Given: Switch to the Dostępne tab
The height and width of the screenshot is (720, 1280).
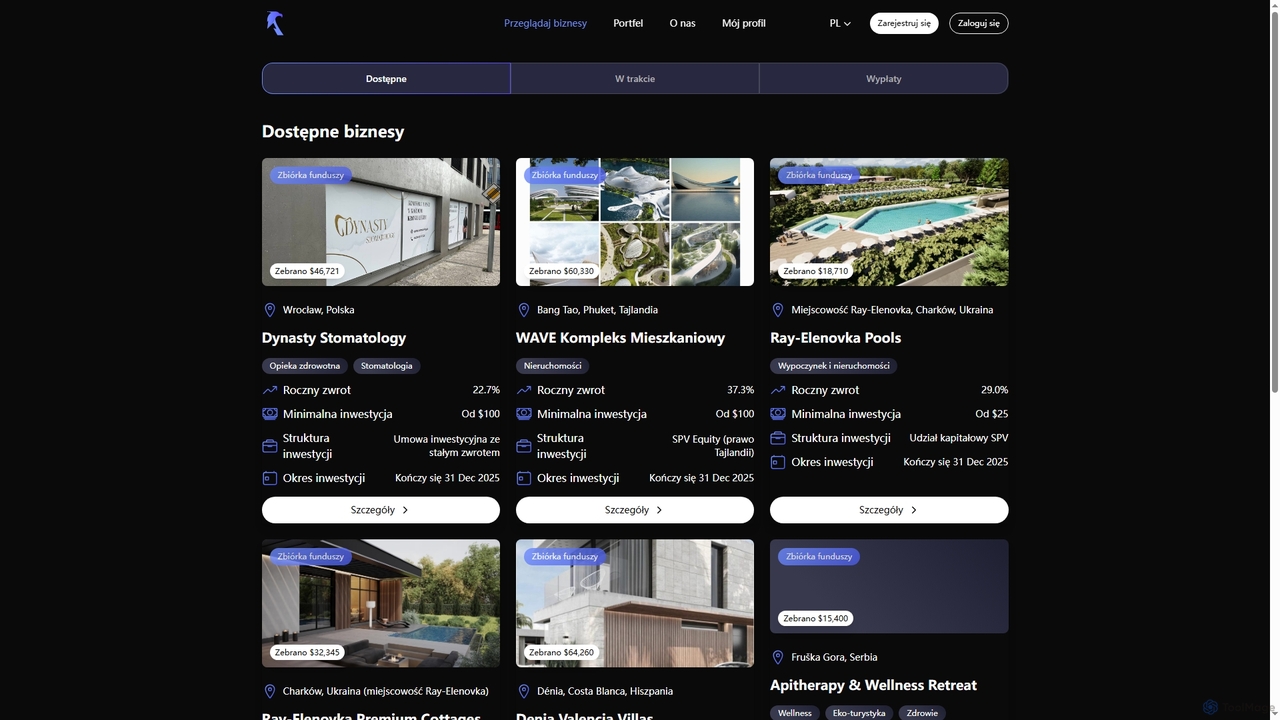Looking at the screenshot, I should pos(386,78).
